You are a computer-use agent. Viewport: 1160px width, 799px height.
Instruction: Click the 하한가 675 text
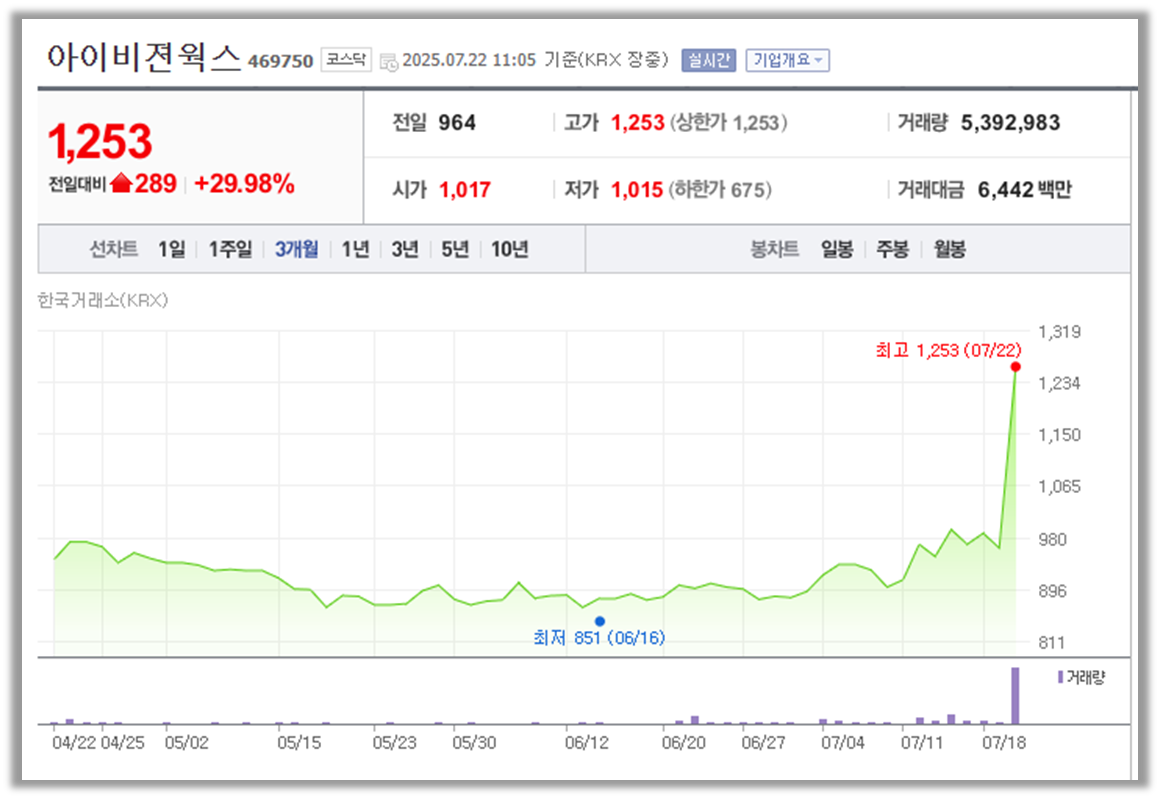click(x=720, y=190)
